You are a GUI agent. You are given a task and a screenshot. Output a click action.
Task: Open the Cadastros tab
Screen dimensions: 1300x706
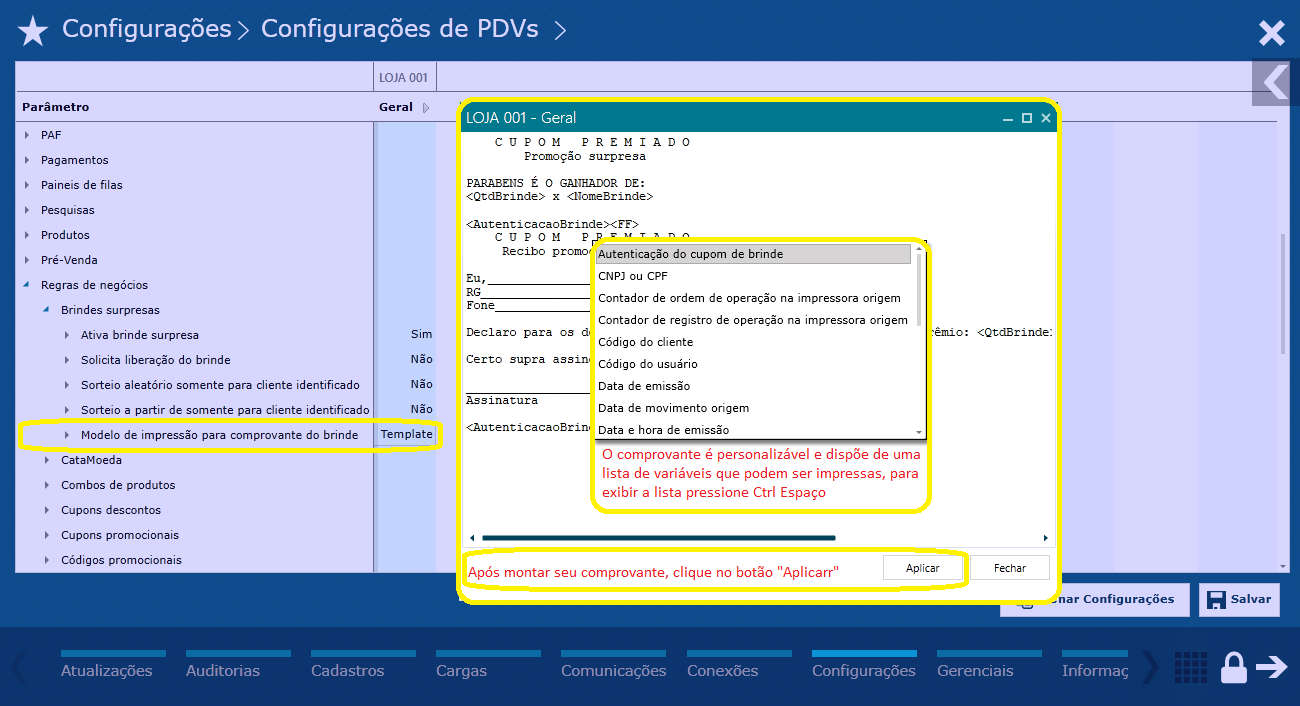[x=348, y=670]
